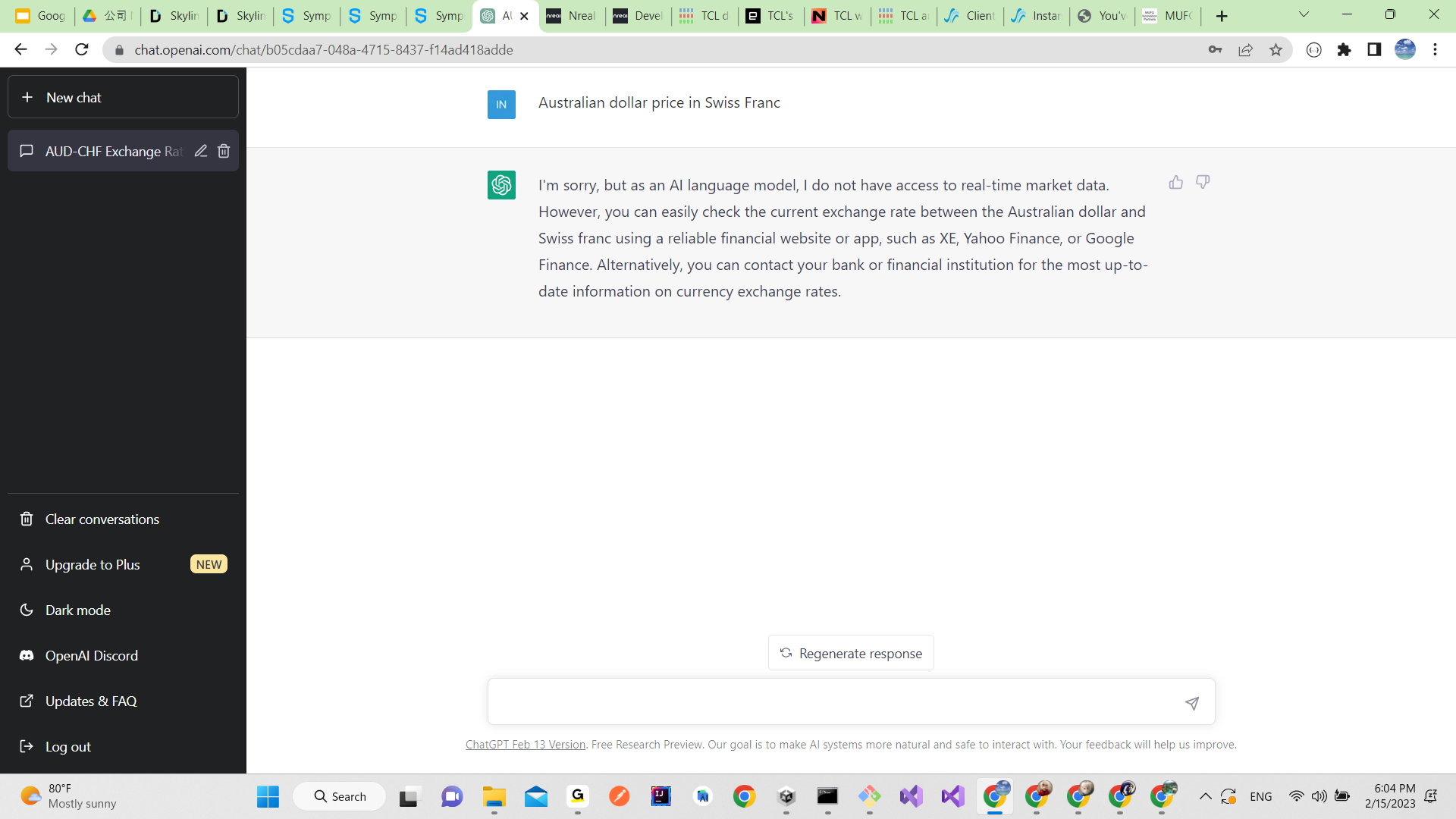Screen dimensions: 1456x819
Task: Click the share page icon in address bar
Action: point(1245,50)
